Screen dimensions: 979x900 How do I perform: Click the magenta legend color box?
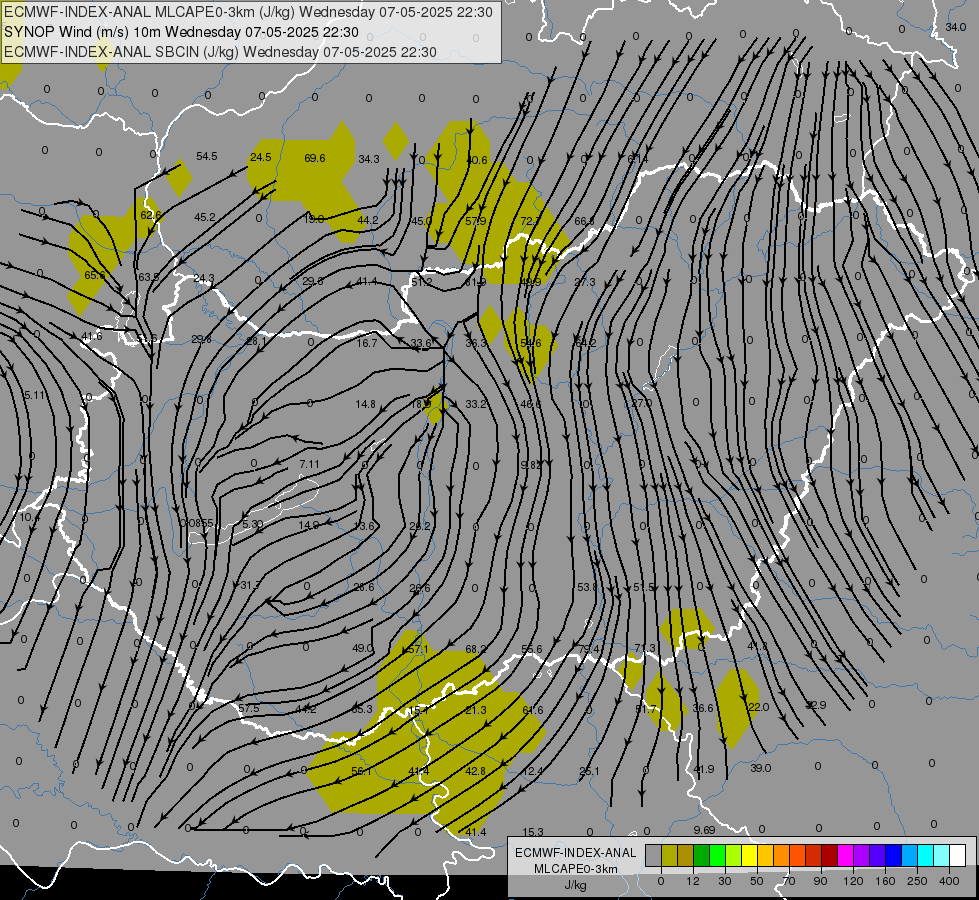[x=845, y=855]
